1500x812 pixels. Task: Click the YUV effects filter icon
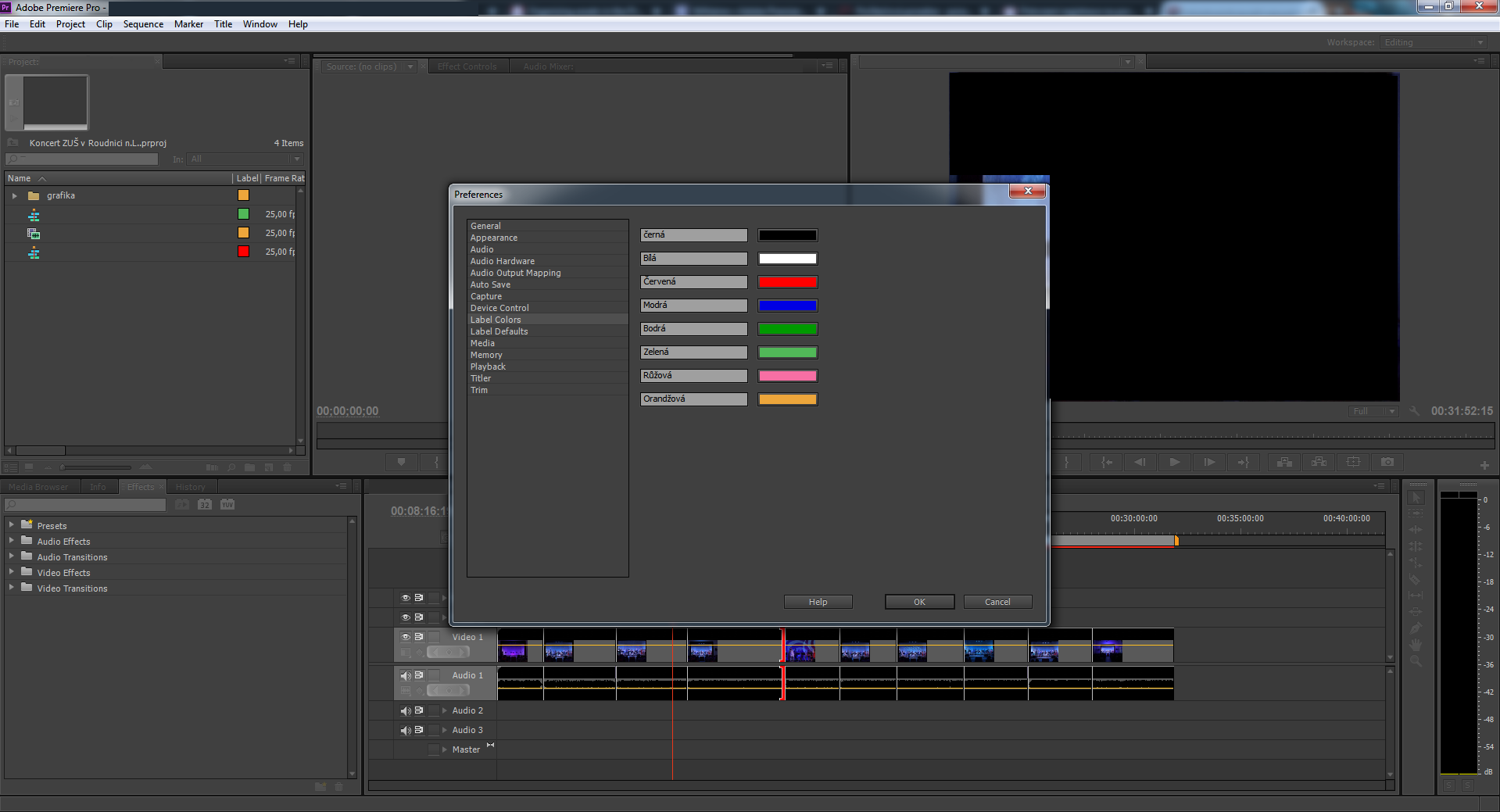click(x=227, y=505)
